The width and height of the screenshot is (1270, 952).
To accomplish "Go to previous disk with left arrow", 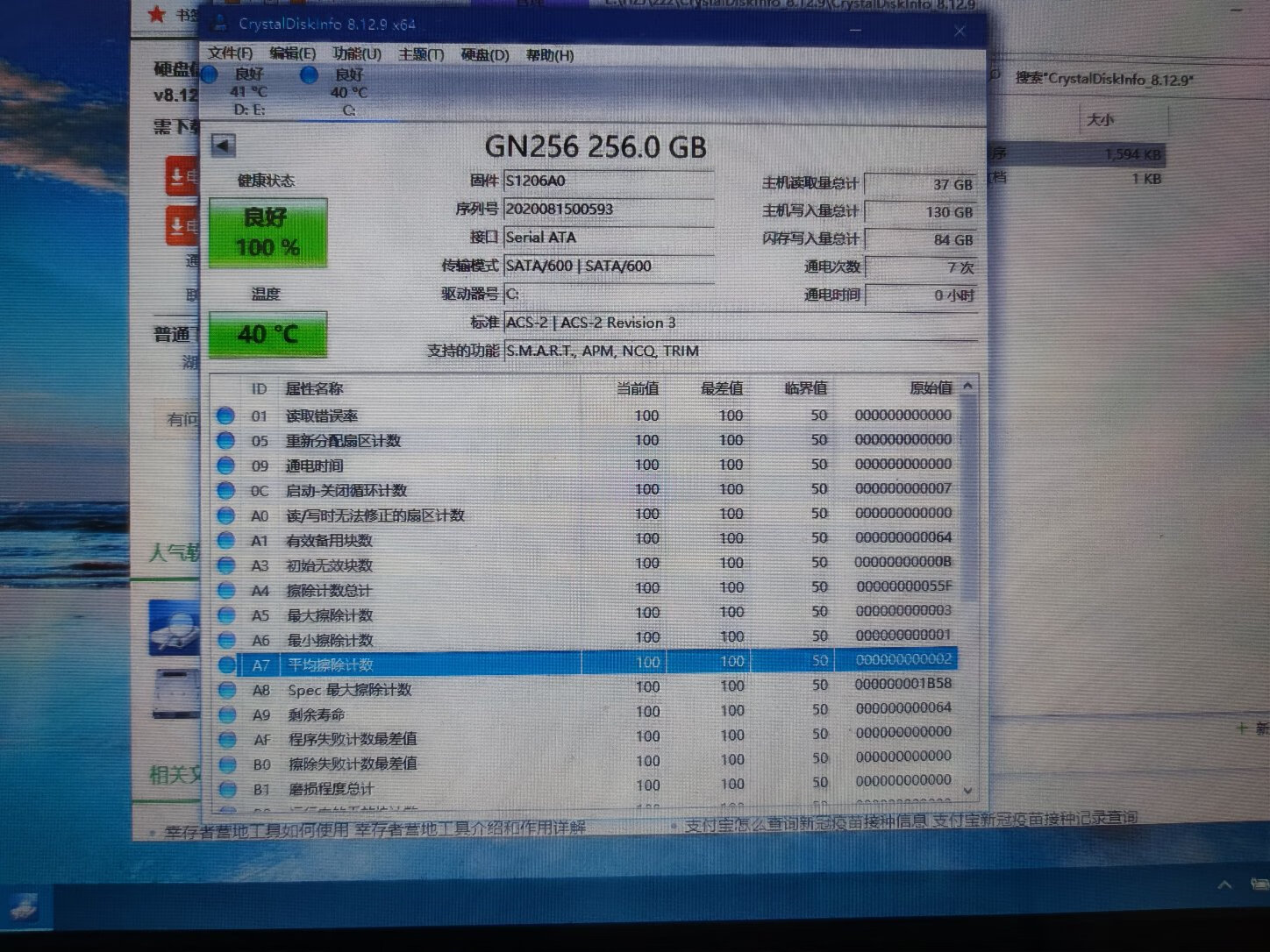I will 224,146.
